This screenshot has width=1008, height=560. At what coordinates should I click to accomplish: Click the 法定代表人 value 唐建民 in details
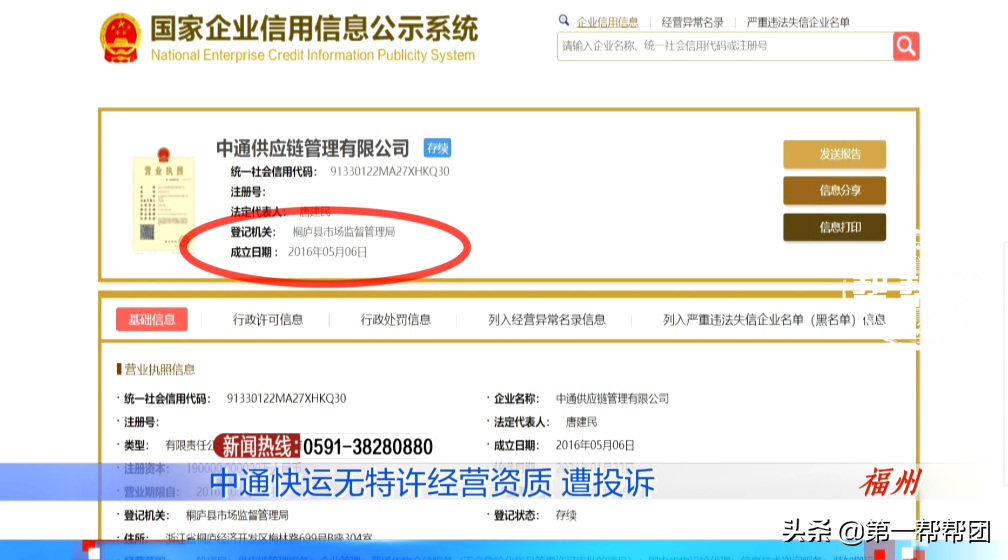click(x=581, y=422)
